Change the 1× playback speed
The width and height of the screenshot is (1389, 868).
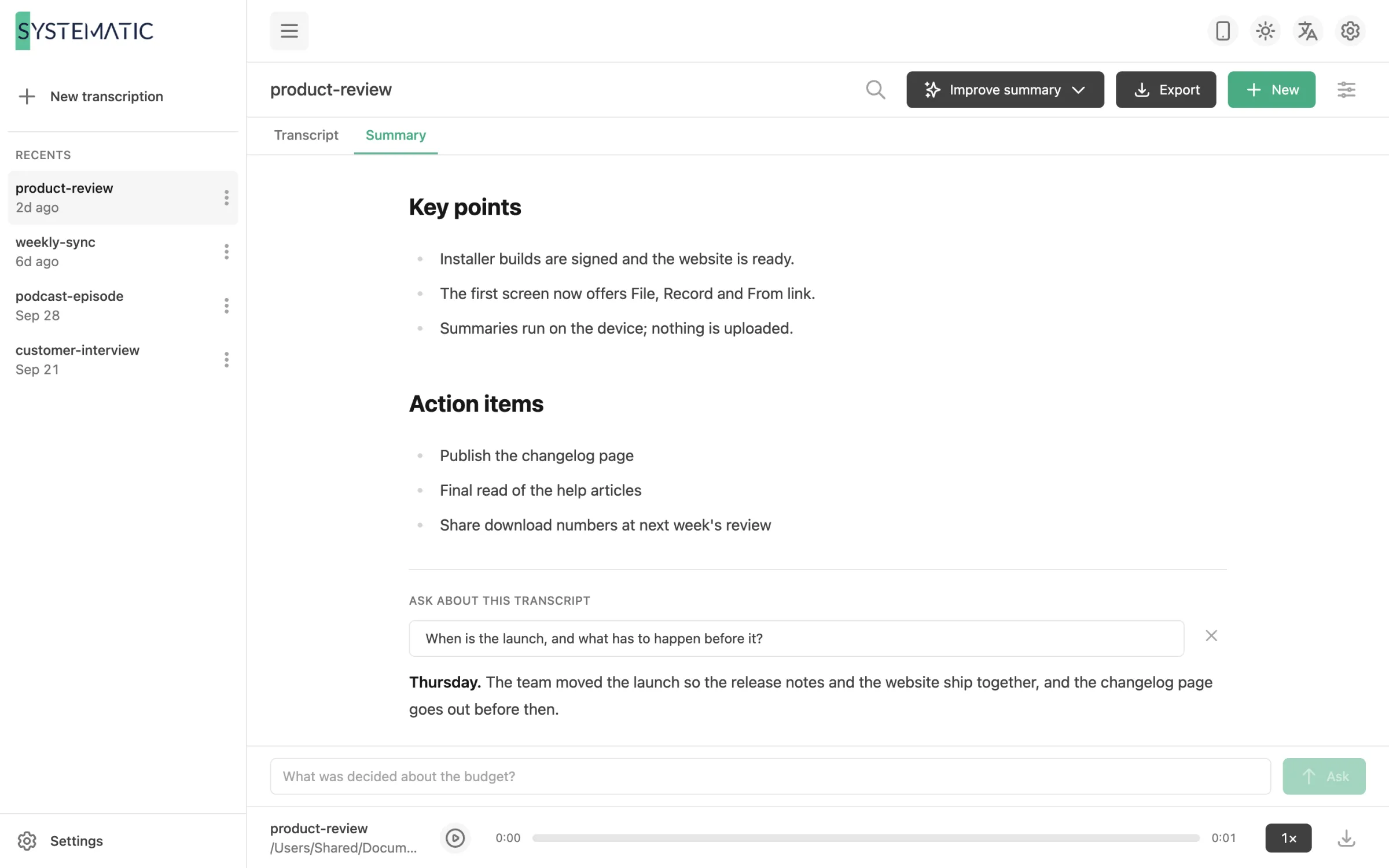click(1288, 837)
